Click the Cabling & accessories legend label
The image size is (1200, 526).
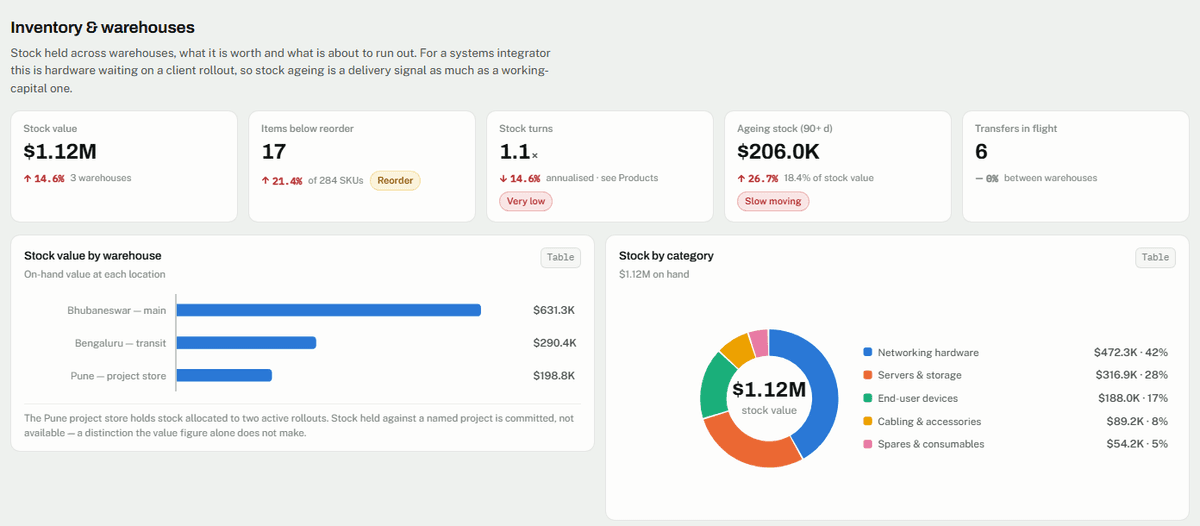click(929, 421)
